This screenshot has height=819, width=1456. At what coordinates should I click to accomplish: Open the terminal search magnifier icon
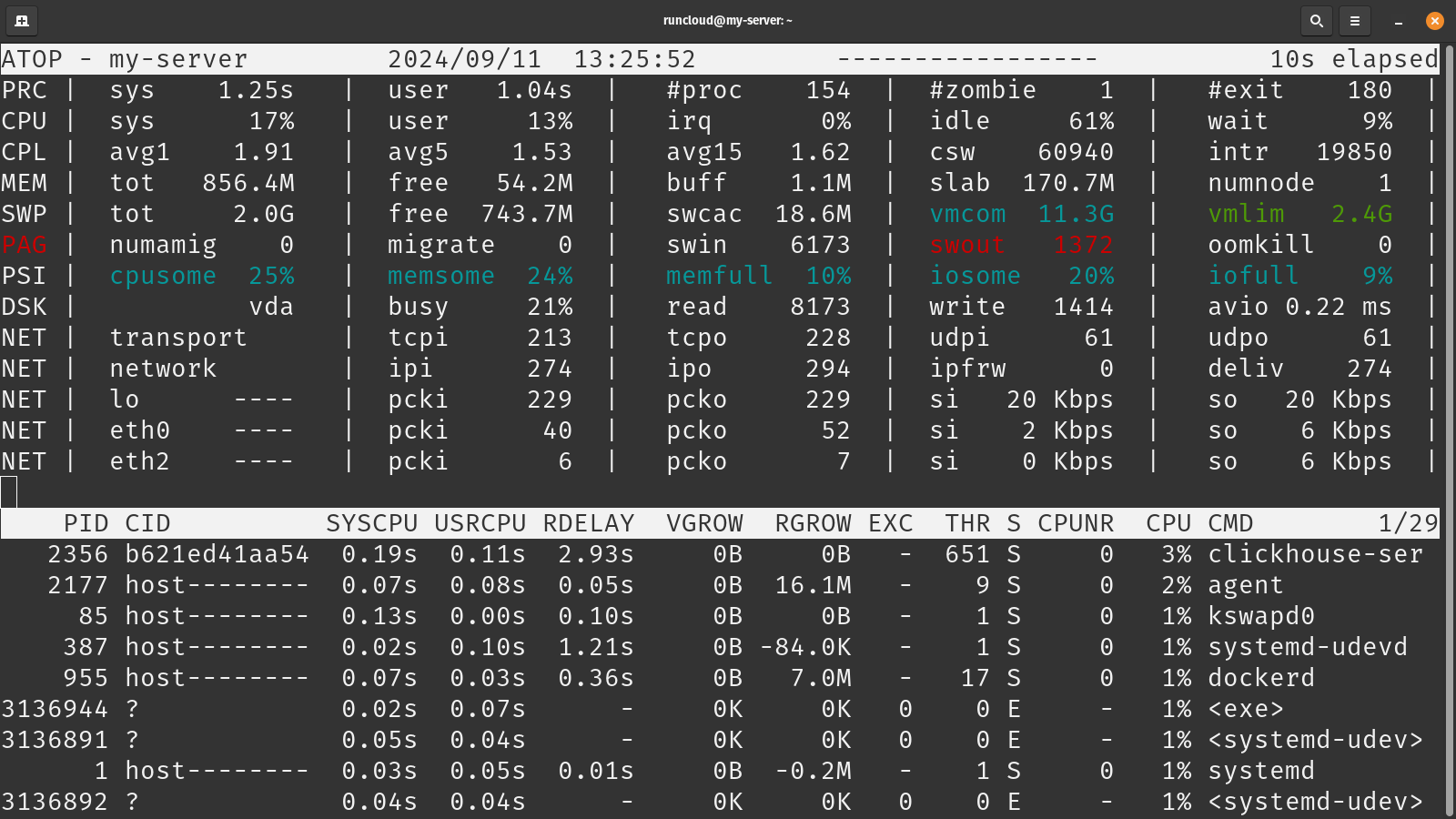point(1316,20)
